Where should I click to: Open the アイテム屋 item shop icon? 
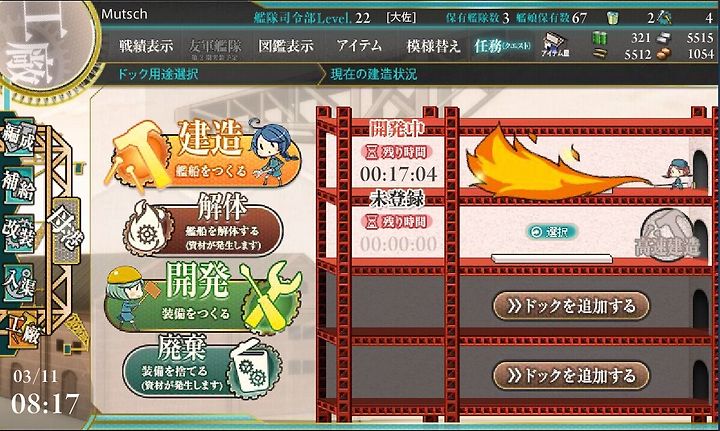point(554,45)
